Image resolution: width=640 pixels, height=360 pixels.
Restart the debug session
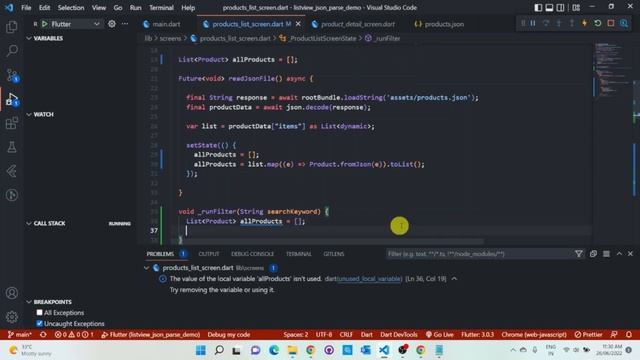tap(598, 23)
